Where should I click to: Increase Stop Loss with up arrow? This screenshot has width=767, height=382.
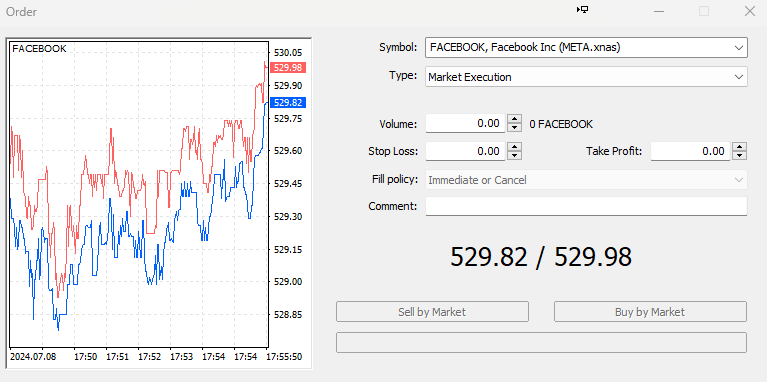pos(514,146)
